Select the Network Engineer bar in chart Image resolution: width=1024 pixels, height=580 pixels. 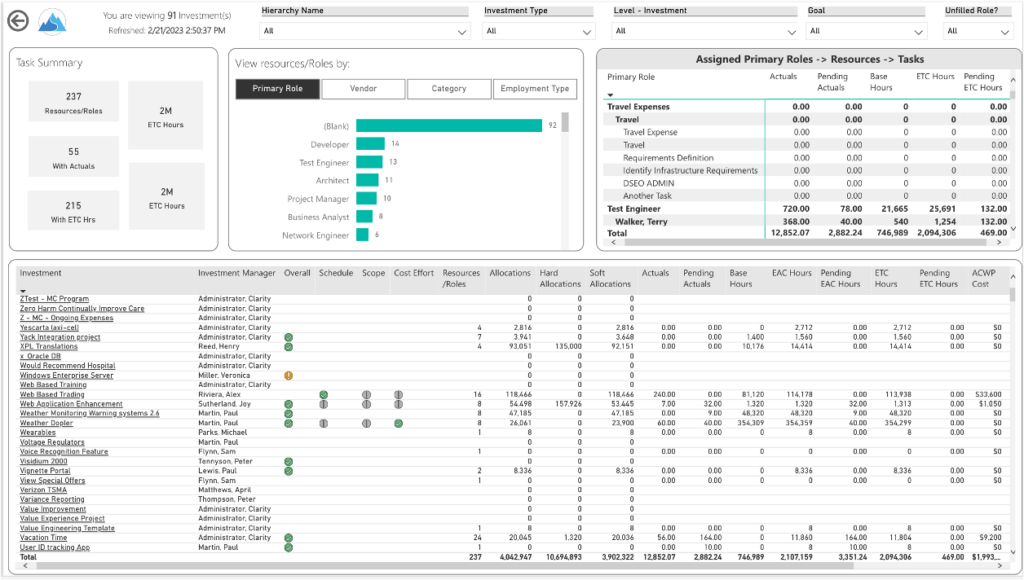(362, 235)
